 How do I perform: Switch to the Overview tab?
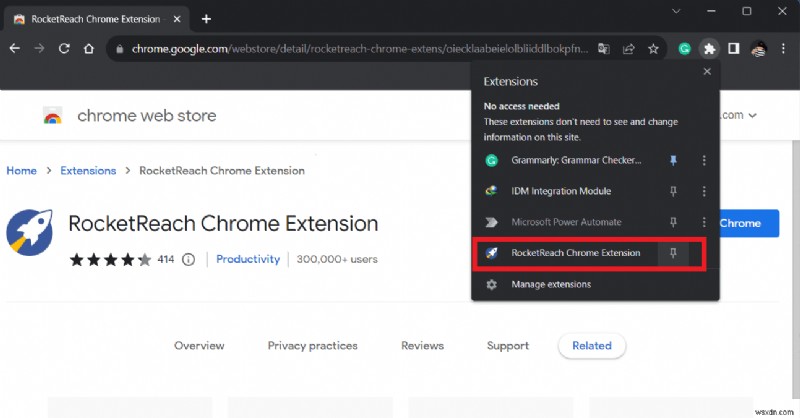tap(199, 346)
